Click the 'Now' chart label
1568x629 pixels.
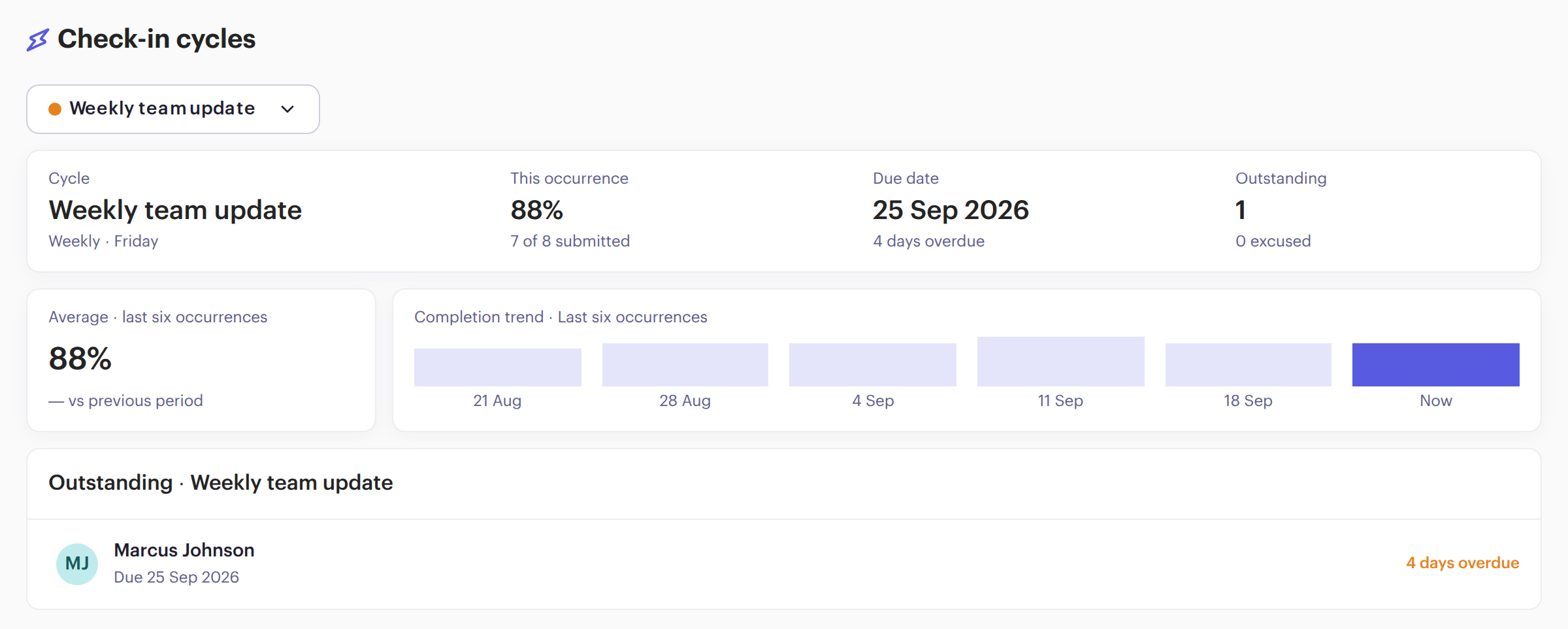1436,401
